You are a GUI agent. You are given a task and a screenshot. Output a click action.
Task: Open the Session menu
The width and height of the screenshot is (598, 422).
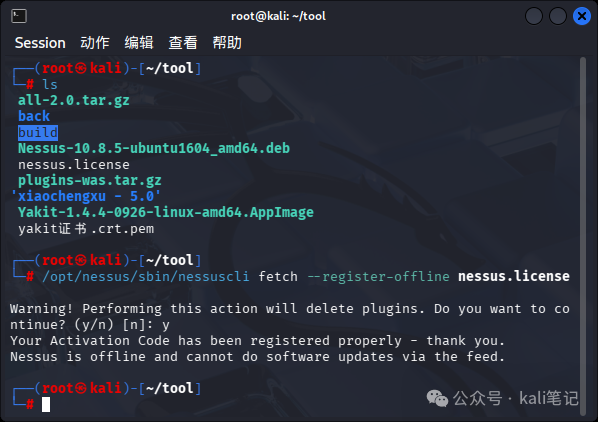point(40,43)
